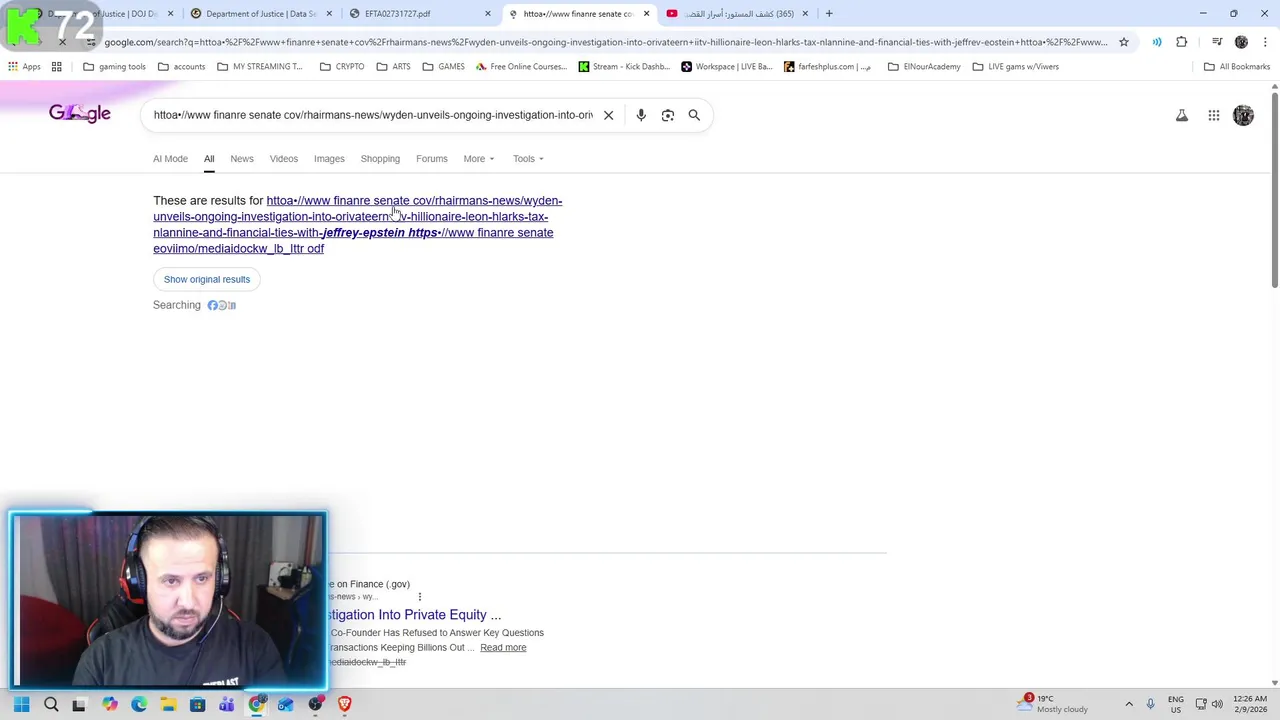The height and width of the screenshot is (720, 1280).
Task: Open the accounts bookmark folder
Action: point(180,67)
